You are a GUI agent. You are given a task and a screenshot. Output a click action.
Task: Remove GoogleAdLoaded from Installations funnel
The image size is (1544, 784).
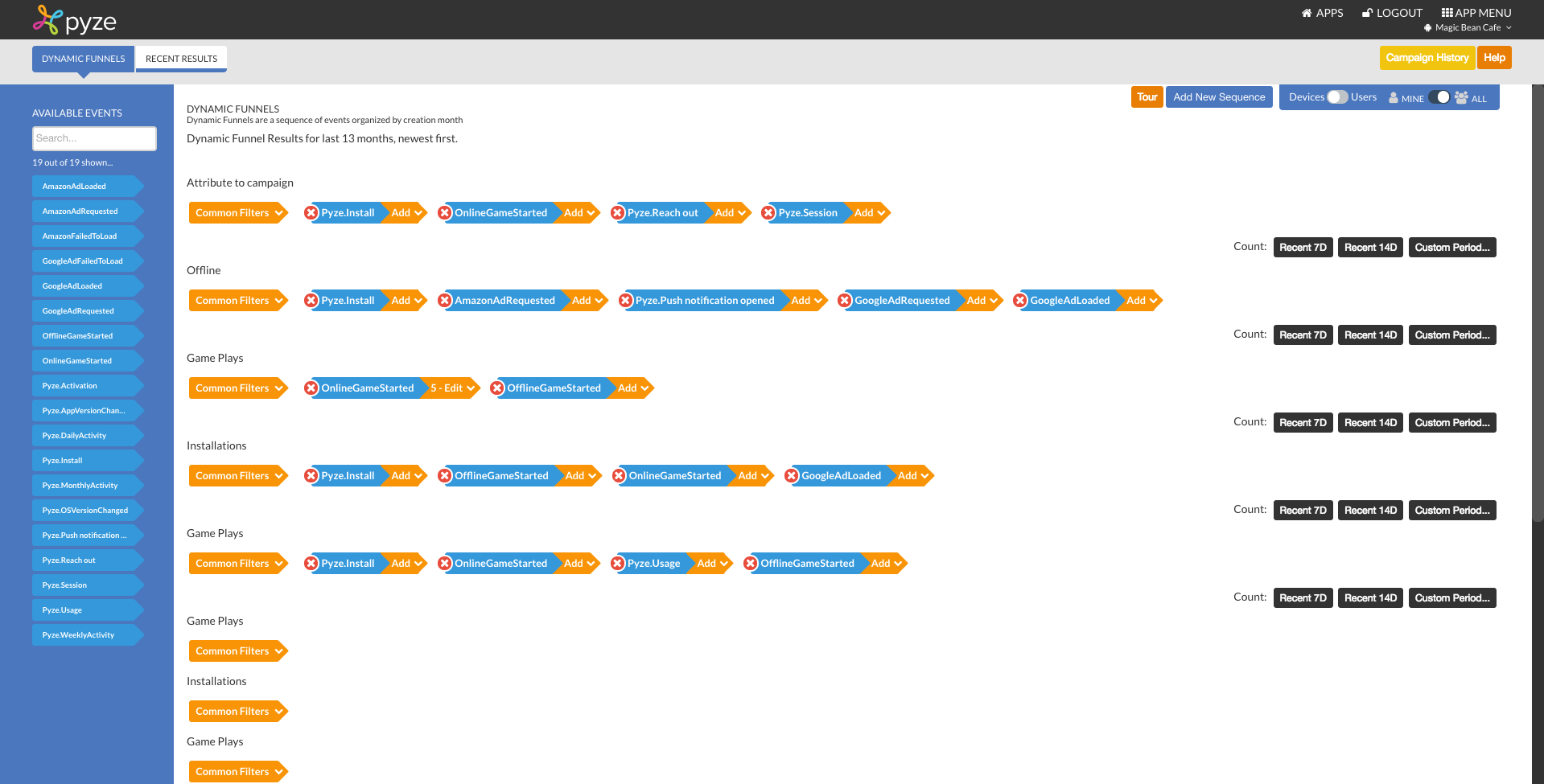click(792, 476)
